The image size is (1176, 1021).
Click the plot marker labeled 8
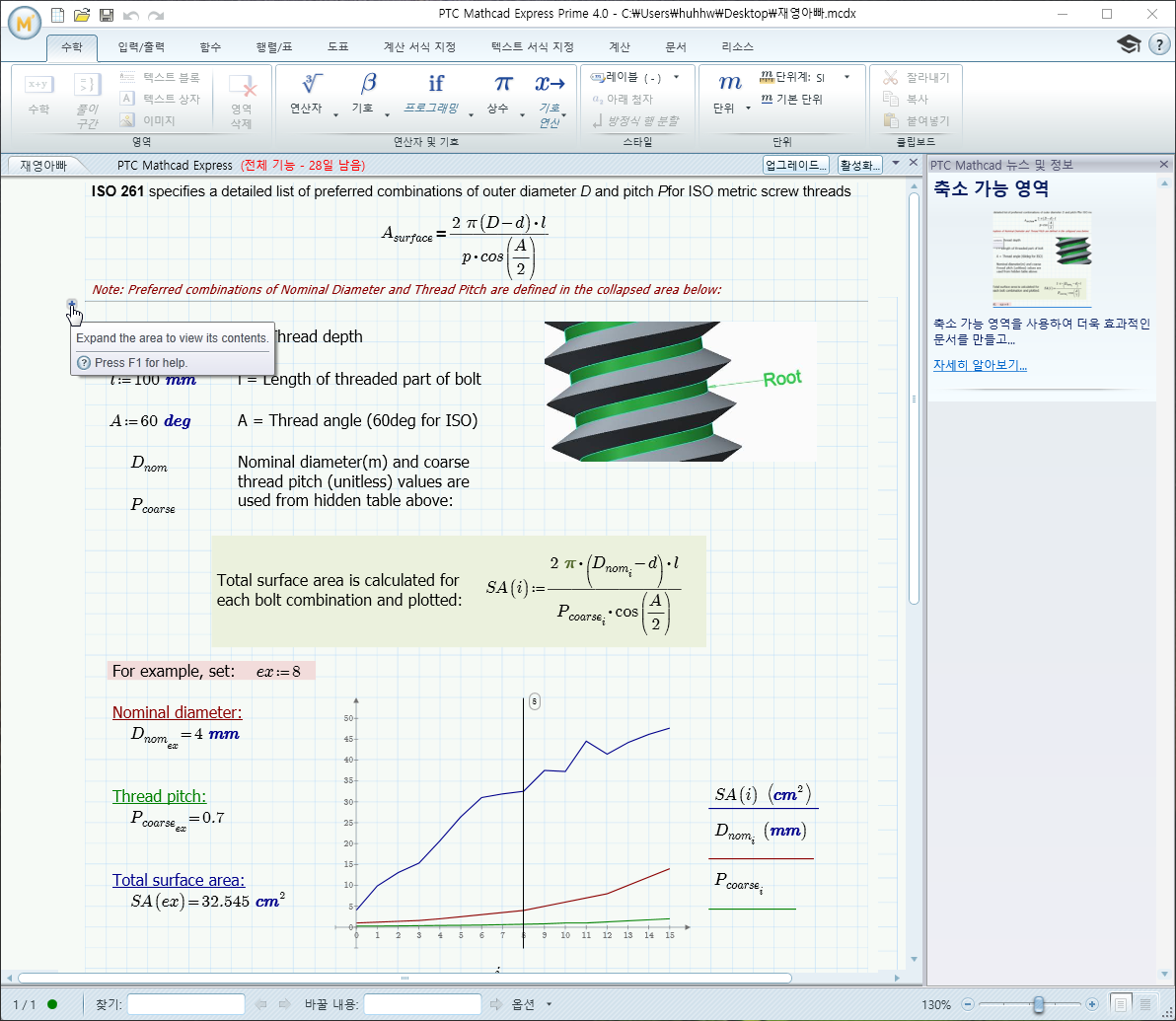click(534, 701)
